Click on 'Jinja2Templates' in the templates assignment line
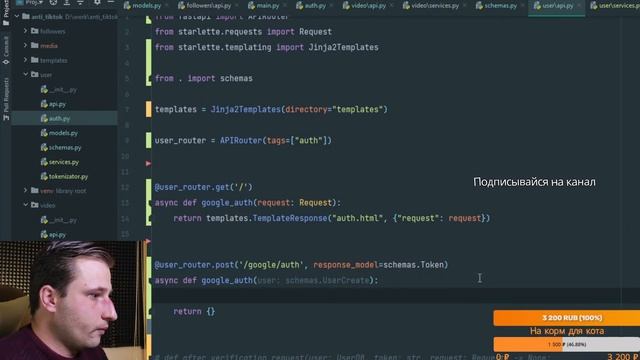Viewport: 640px width, 360px height. [246, 109]
